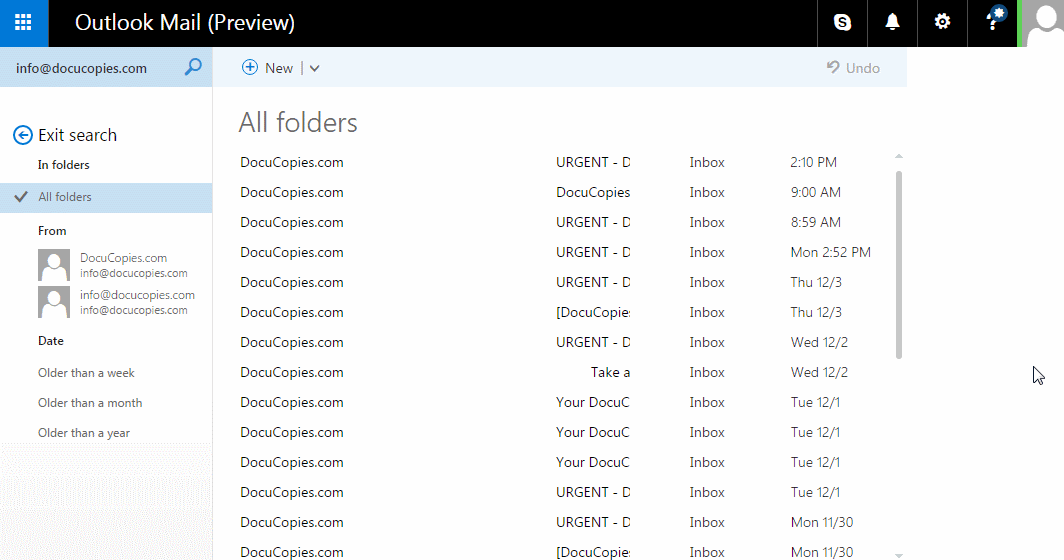Filter results Older than a week
The width and height of the screenshot is (1064, 560).
click(x=86, y=373)
